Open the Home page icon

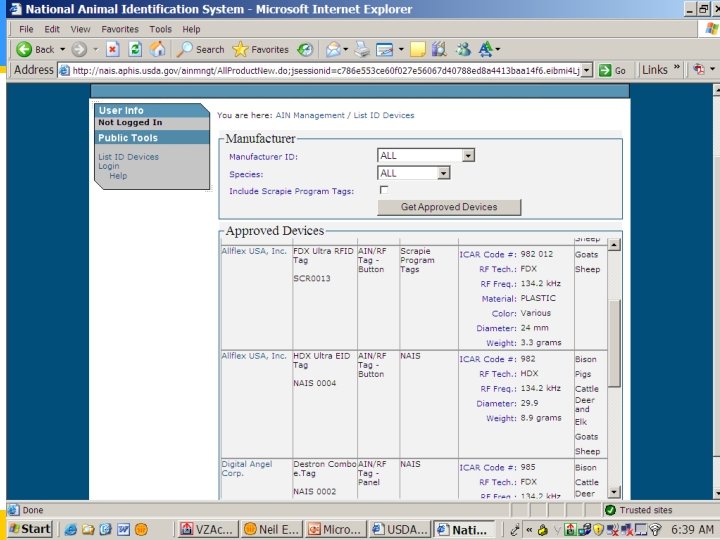(x=158, y=49)
